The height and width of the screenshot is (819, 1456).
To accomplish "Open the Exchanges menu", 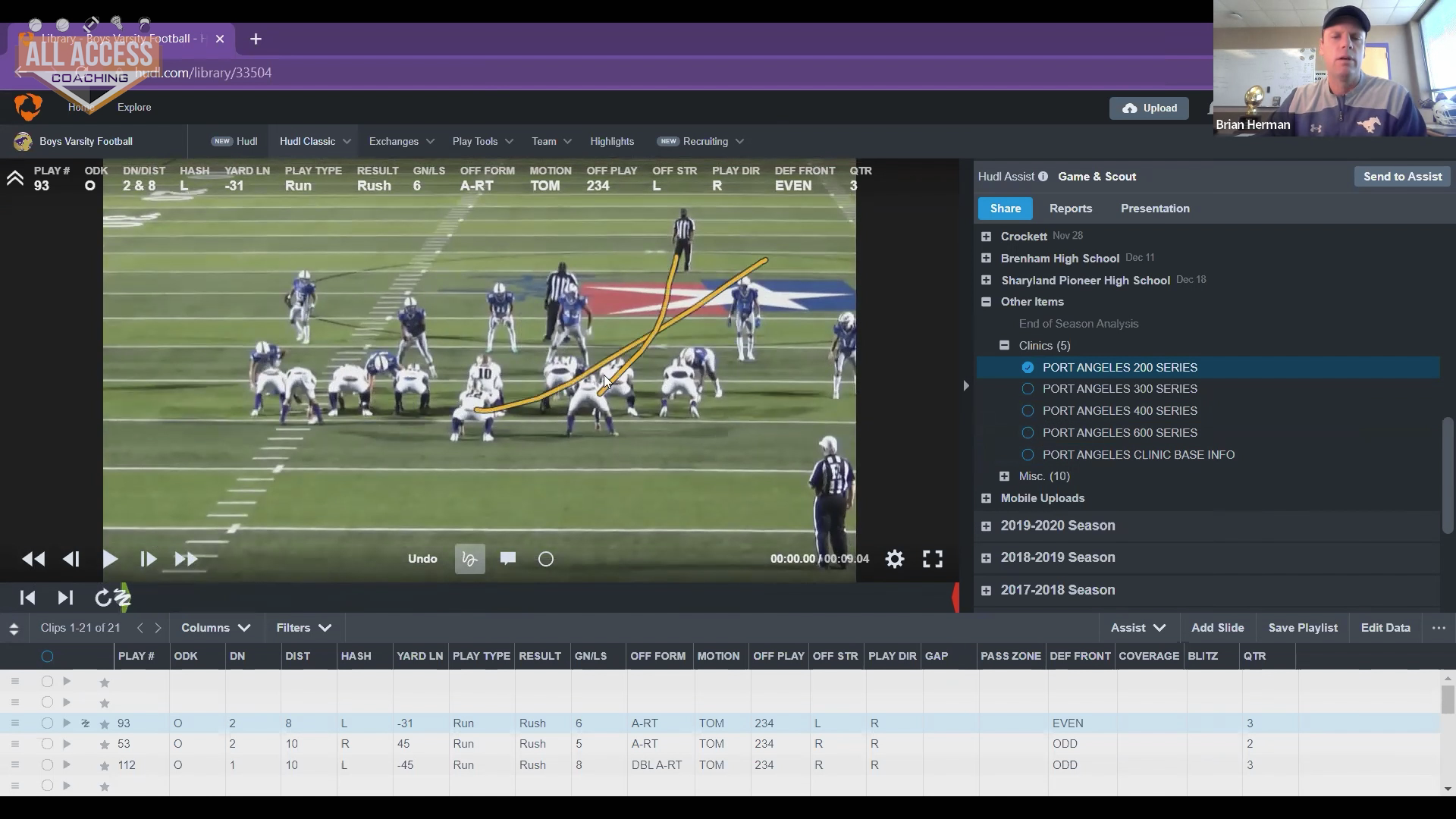I will coord(401,142).
